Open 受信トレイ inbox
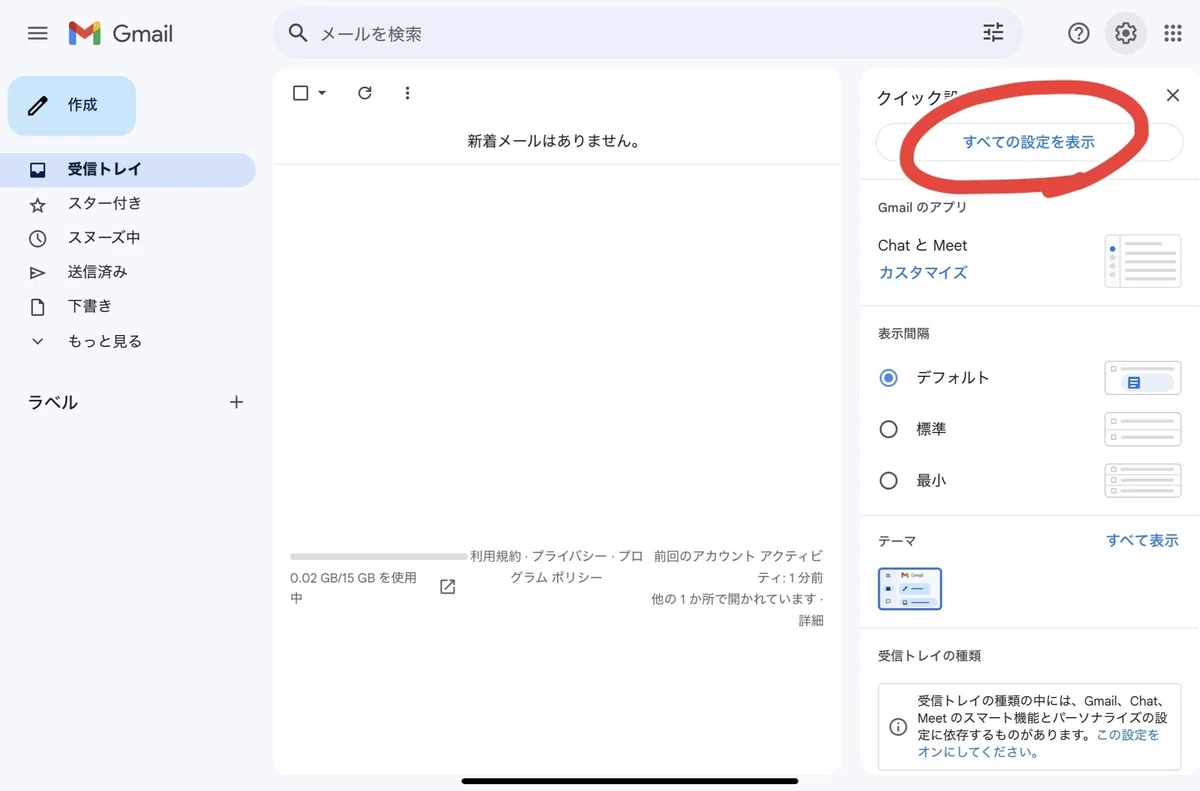Image resolution: width=1200 pixels, height=791 pixels. click(128, 170)
